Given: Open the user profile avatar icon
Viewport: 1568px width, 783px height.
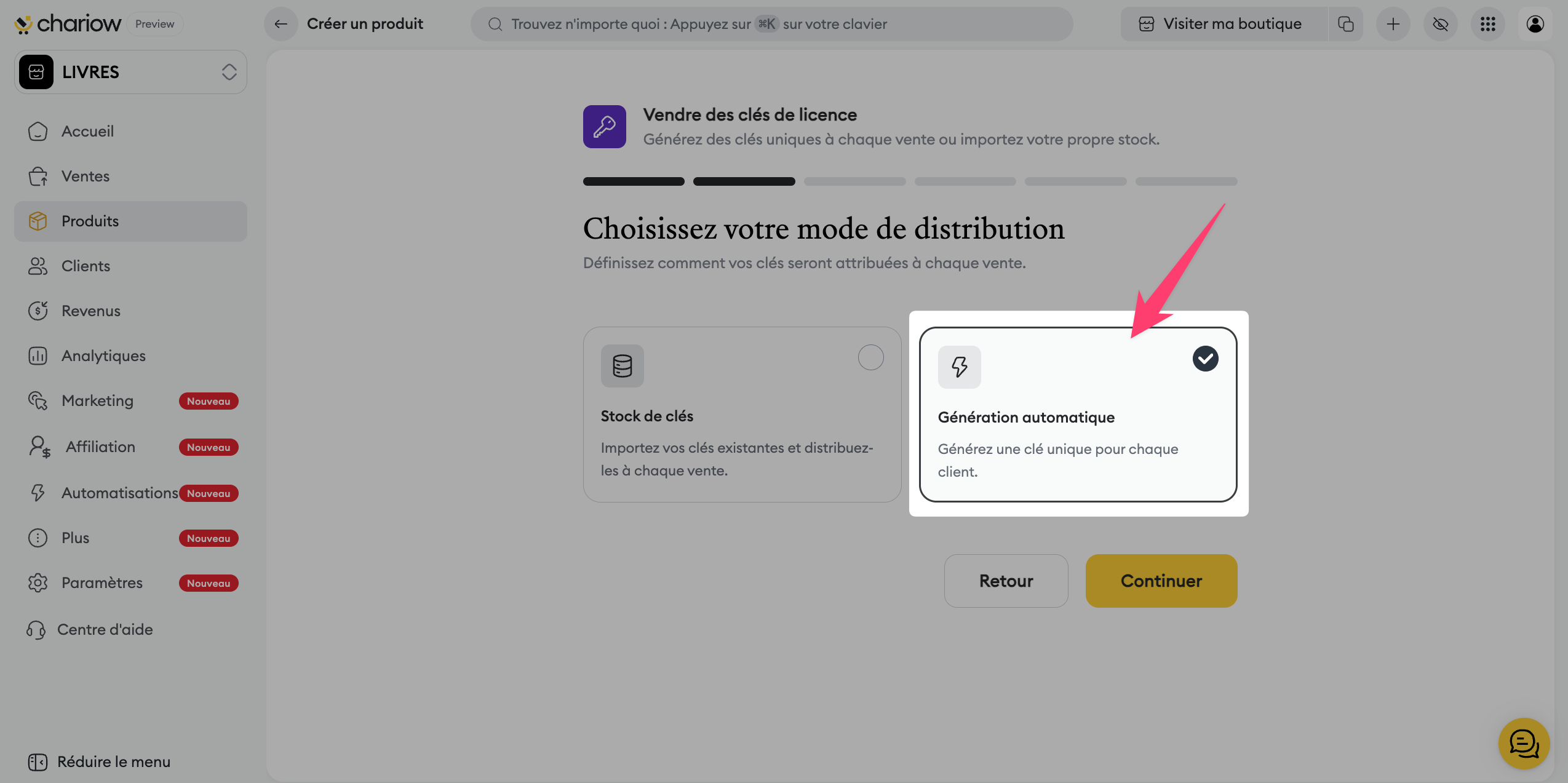Looking at the screenshot, I should point(1535,24).
